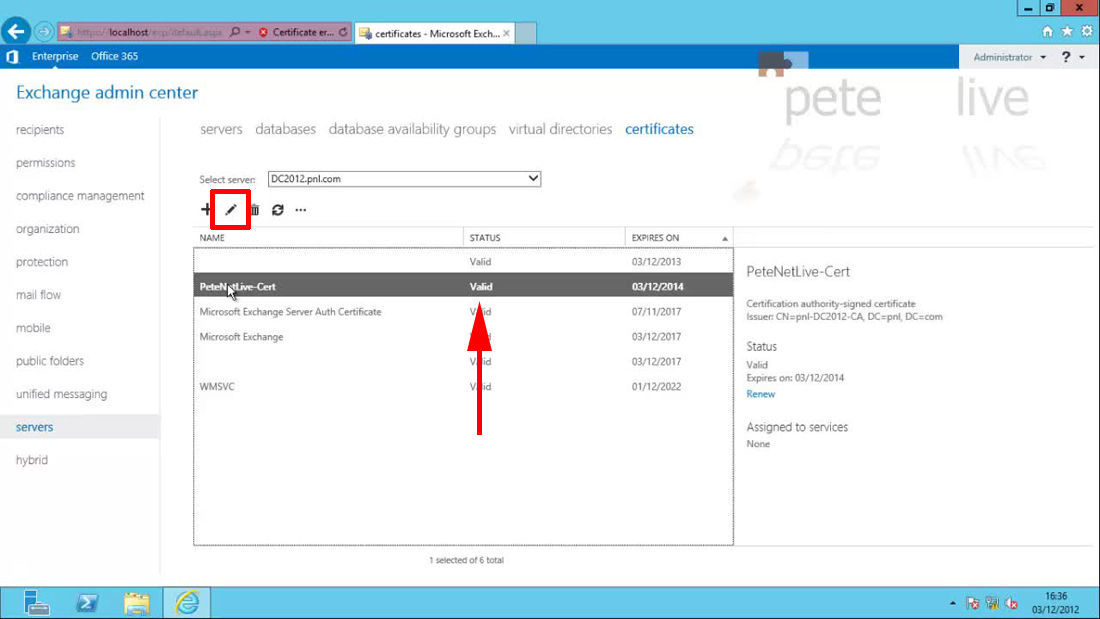1100x619 pixels.
Task: Open servers in the left navigation
Action: pos(79,427)
